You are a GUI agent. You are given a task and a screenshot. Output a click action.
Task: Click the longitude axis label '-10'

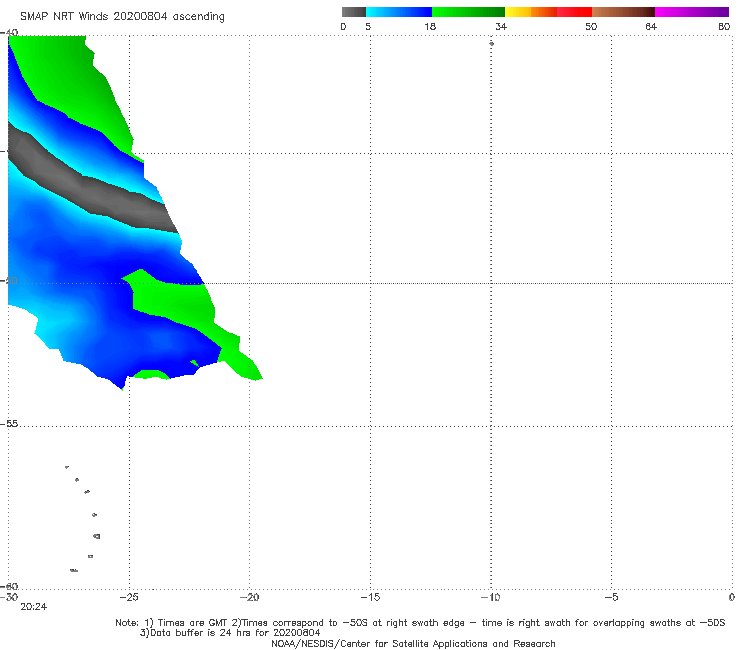coord(490,598)
